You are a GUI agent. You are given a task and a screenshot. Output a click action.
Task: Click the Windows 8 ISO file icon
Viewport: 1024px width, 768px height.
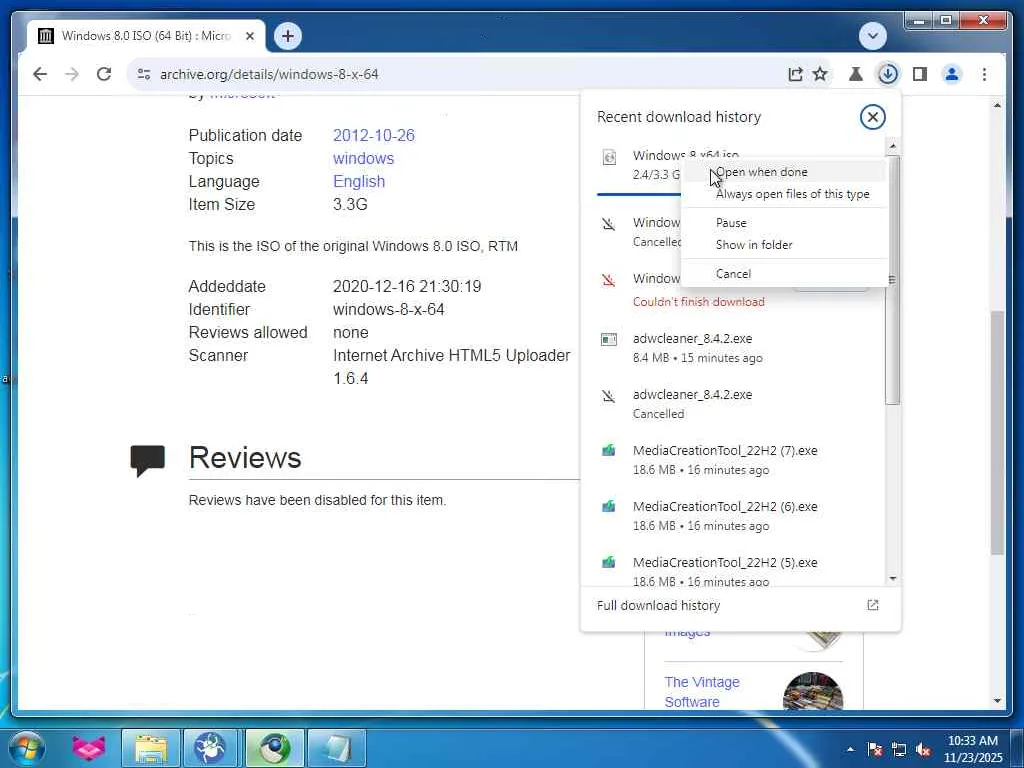click(609, 157)
